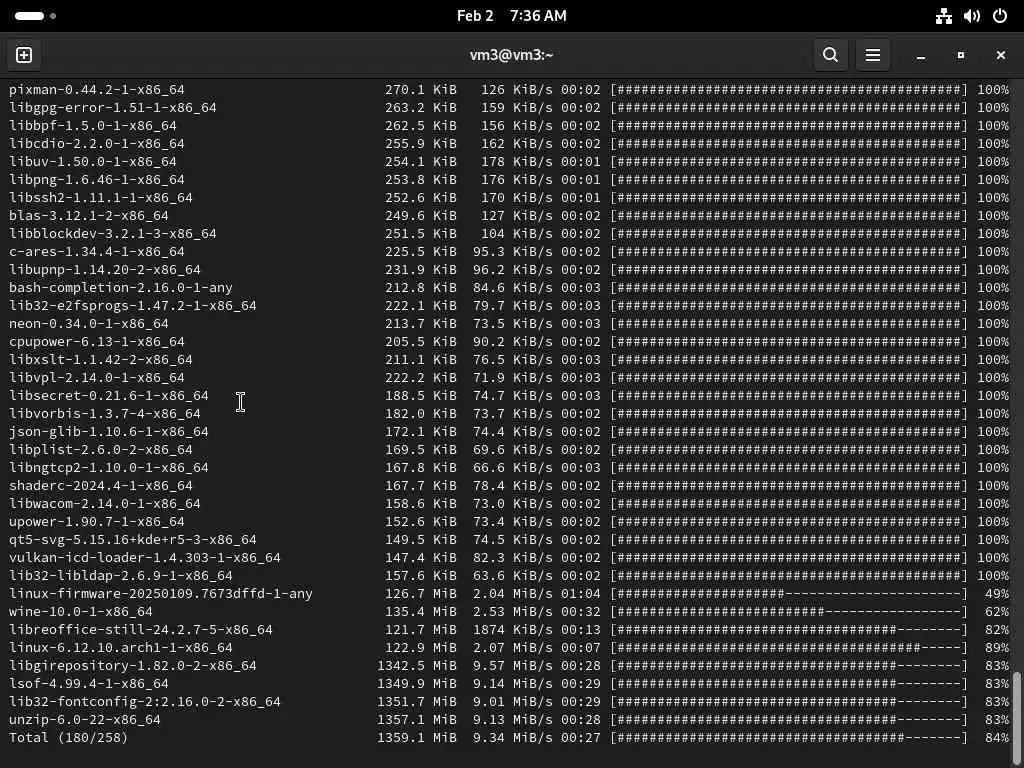Open the power menu icon

point(1000,16)
